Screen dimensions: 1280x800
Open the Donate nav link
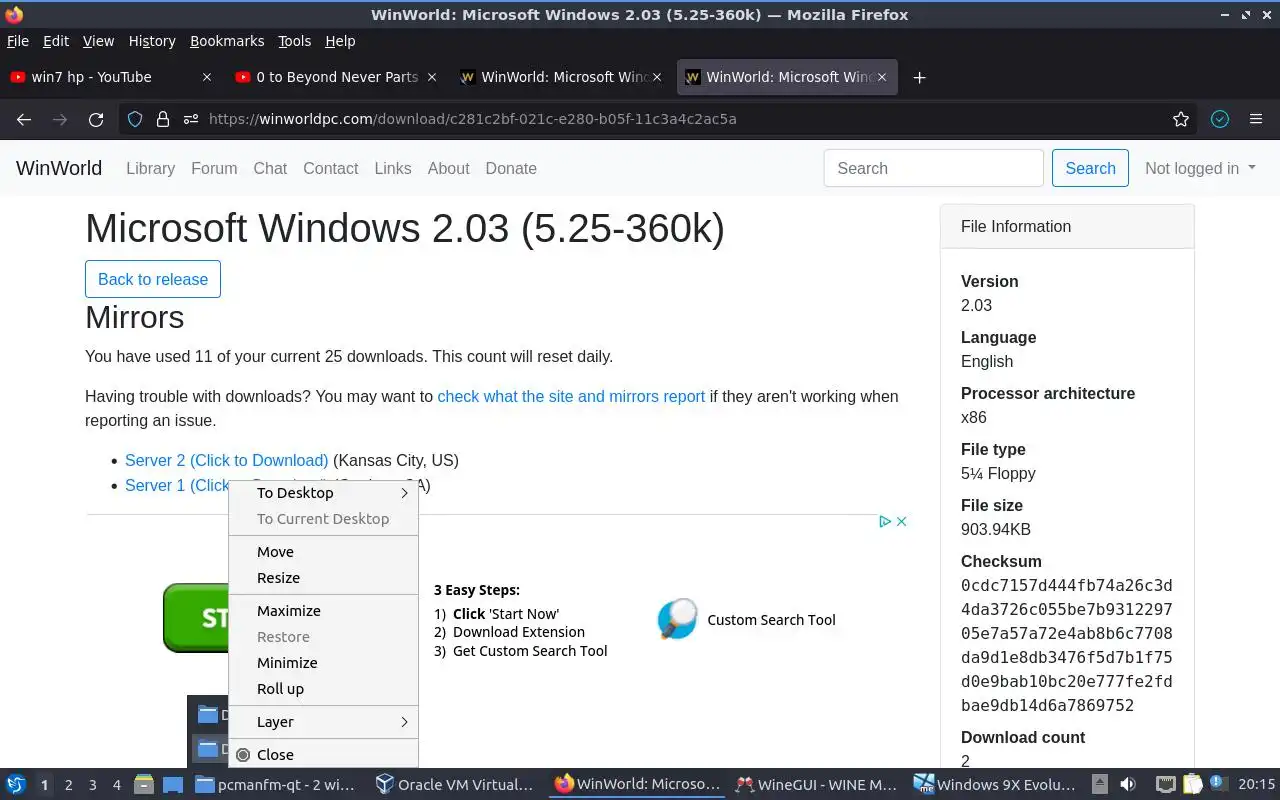(511, 168)
